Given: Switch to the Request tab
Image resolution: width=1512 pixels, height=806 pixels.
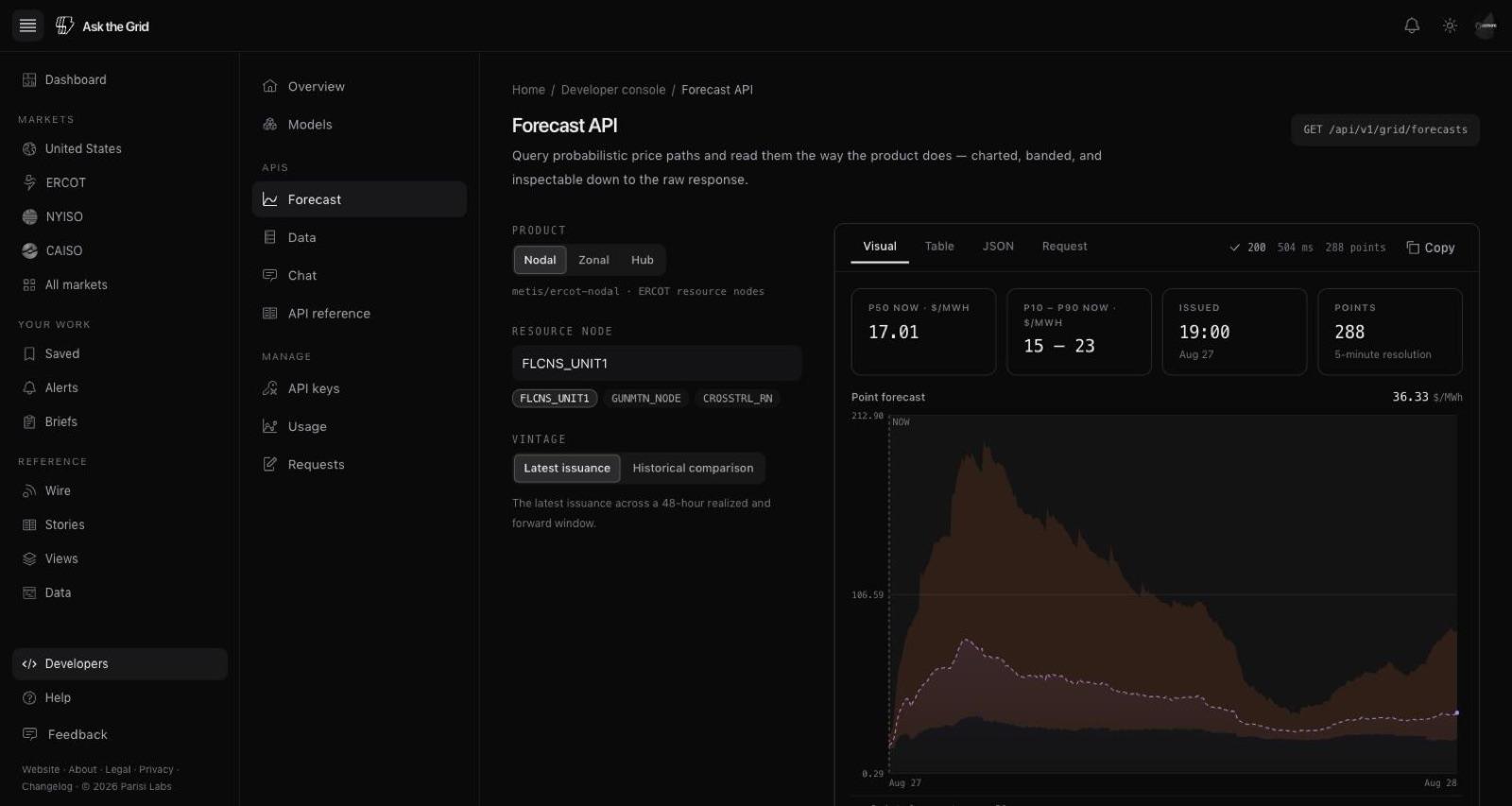Looking at the screenshot, I should pos(1065,247).
